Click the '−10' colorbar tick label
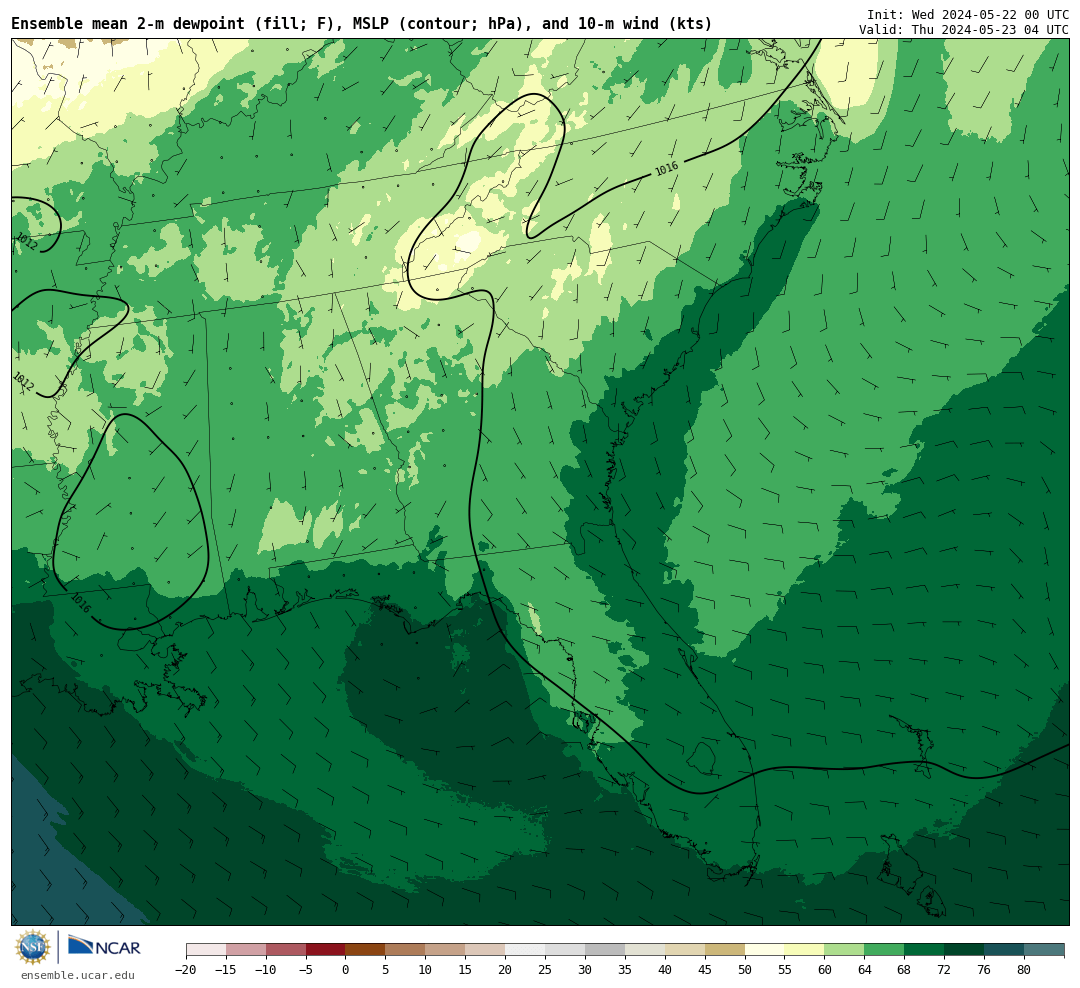This screenshot has height=988, width=1080. [x=266, y=970]
